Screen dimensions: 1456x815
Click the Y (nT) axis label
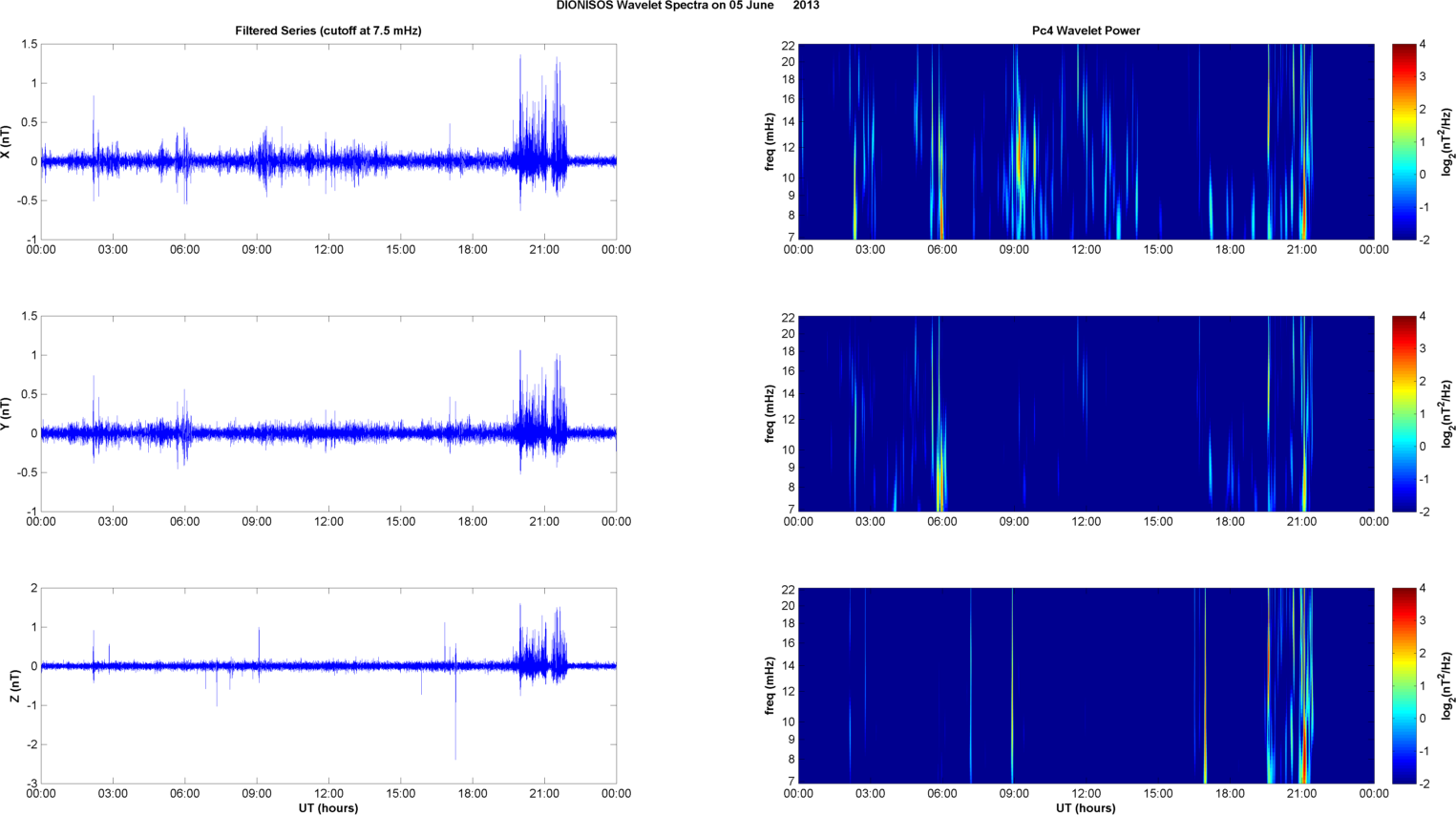[x=7, y=413]
